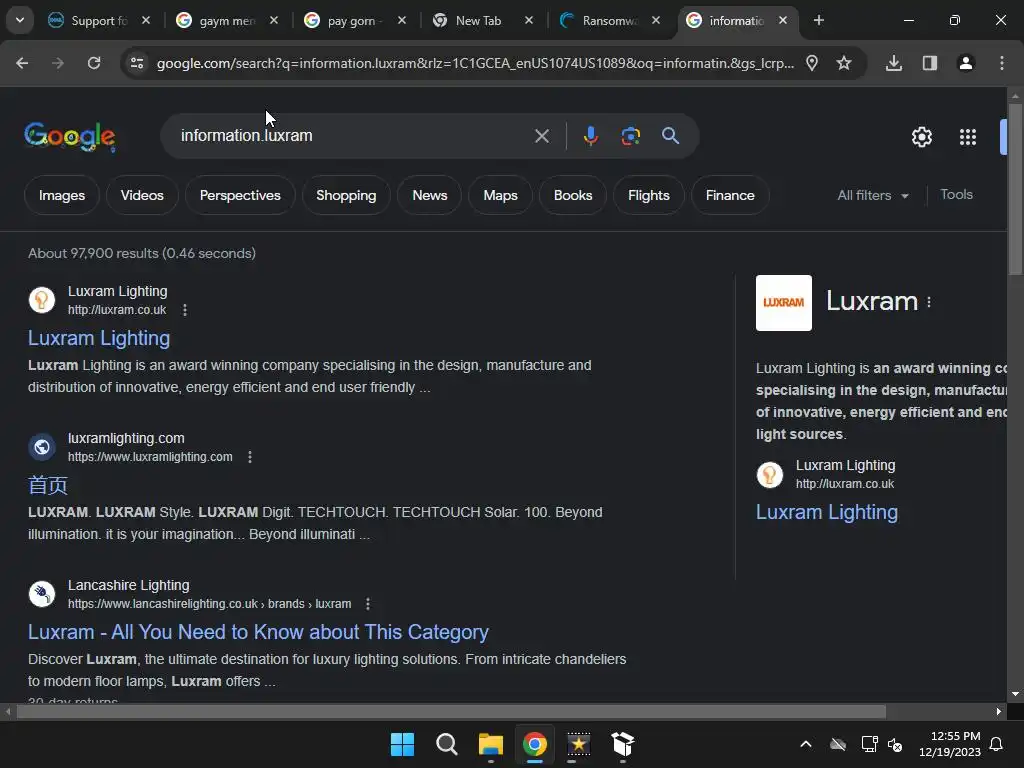Open more options for Lancashire Lighting result
This screenshot has width=1024, height=768.
coord(368,603)
